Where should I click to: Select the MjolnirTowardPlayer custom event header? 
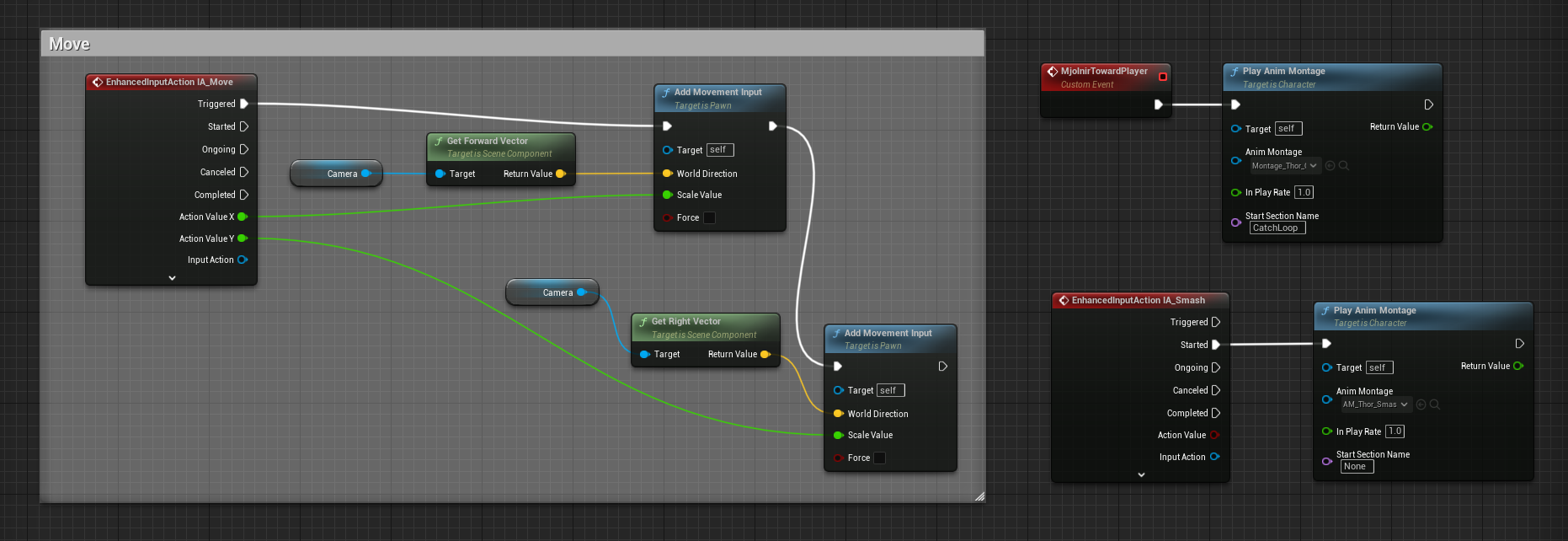point(1106,77)
